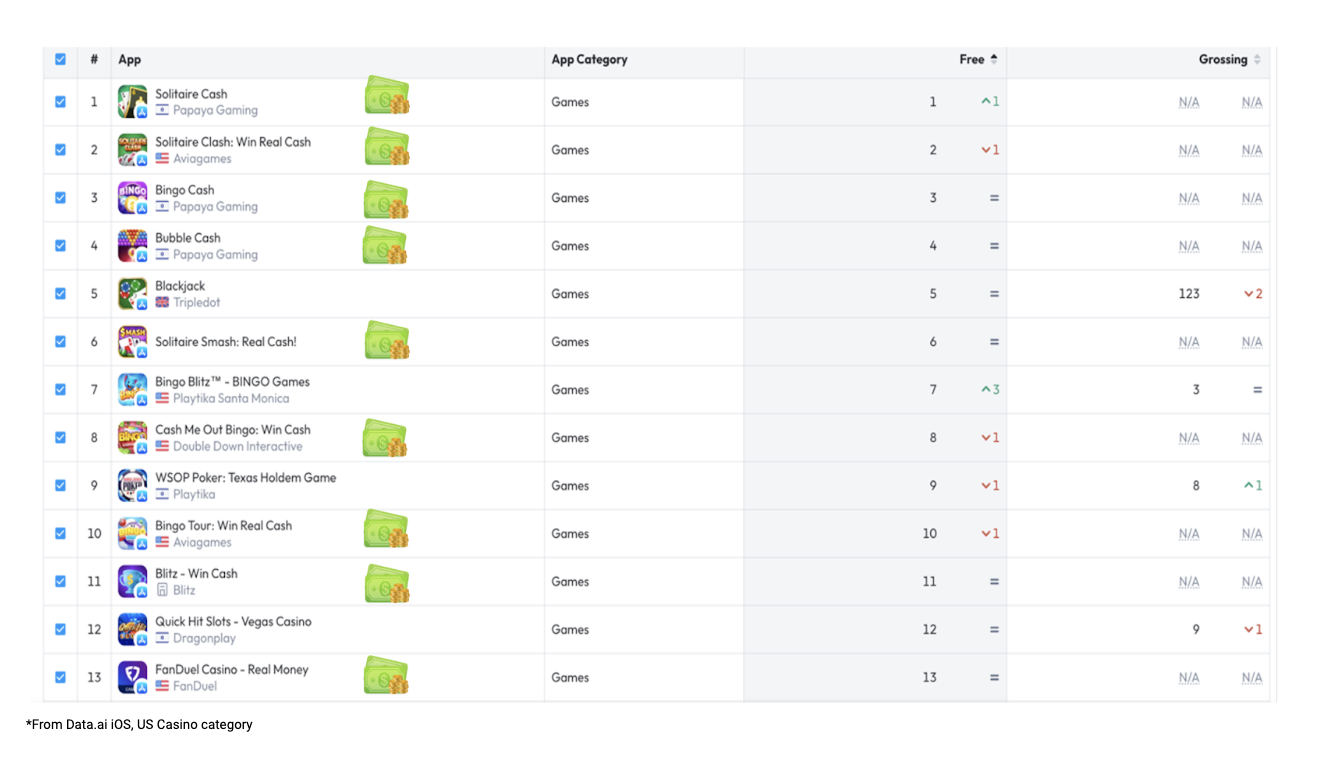Image resolution: width=1322 pixels, height=770 pixels.
Task: Open the Bingo Blitz - BINGO Games title
Action: click(232, 382)
